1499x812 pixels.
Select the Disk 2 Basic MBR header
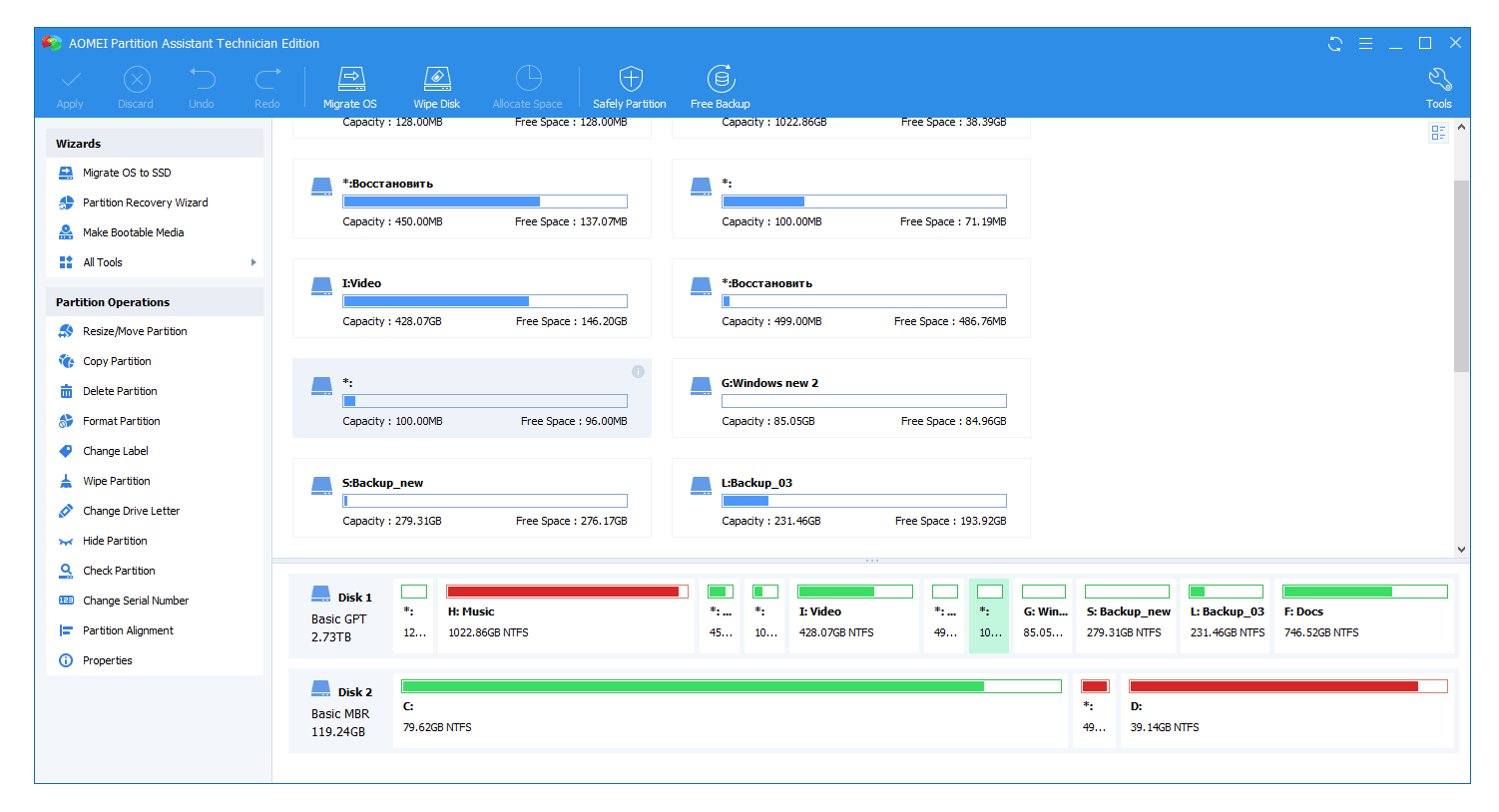coord(341,710)
